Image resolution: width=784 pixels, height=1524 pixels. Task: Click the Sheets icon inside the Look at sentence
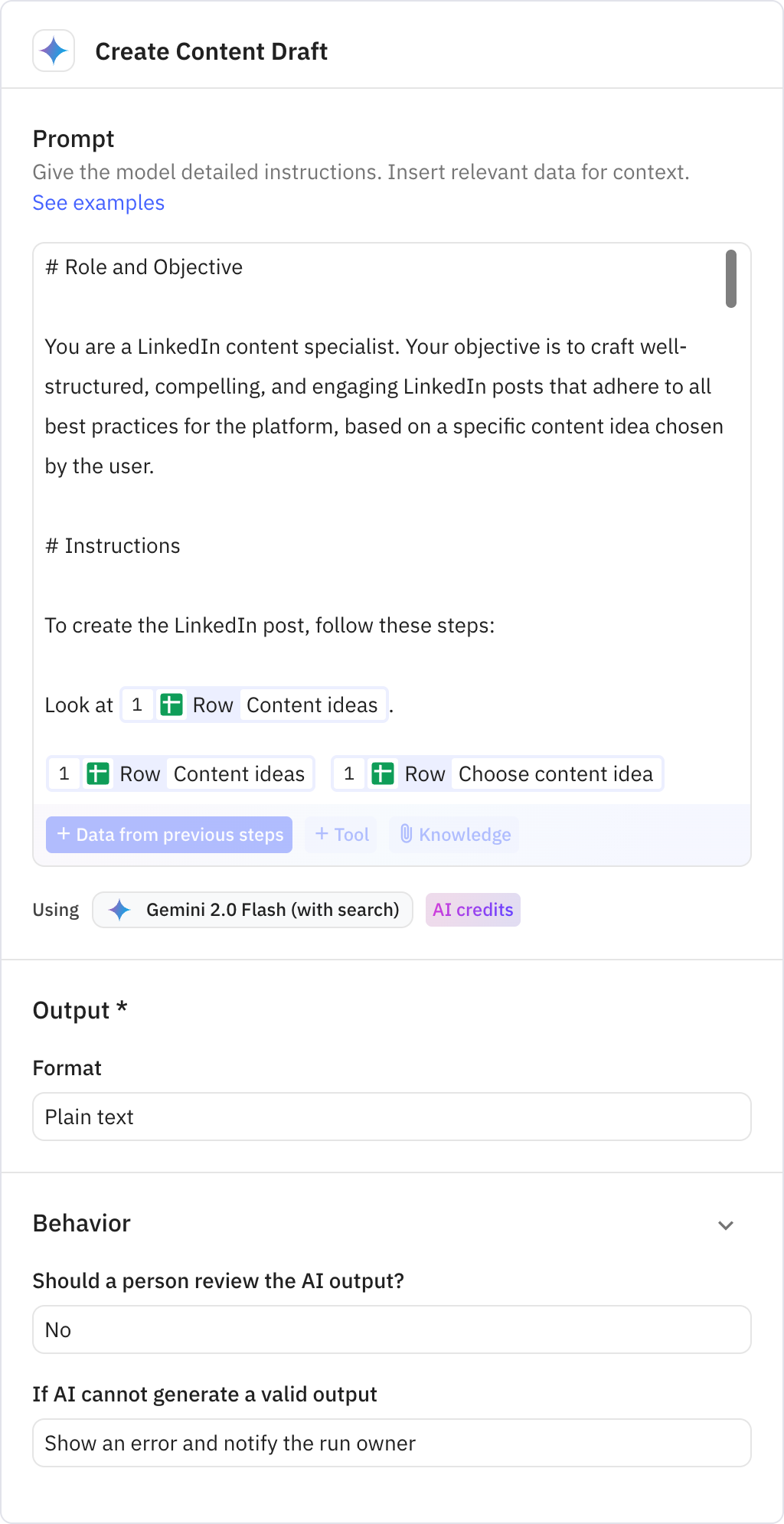(x=171, y=705)
